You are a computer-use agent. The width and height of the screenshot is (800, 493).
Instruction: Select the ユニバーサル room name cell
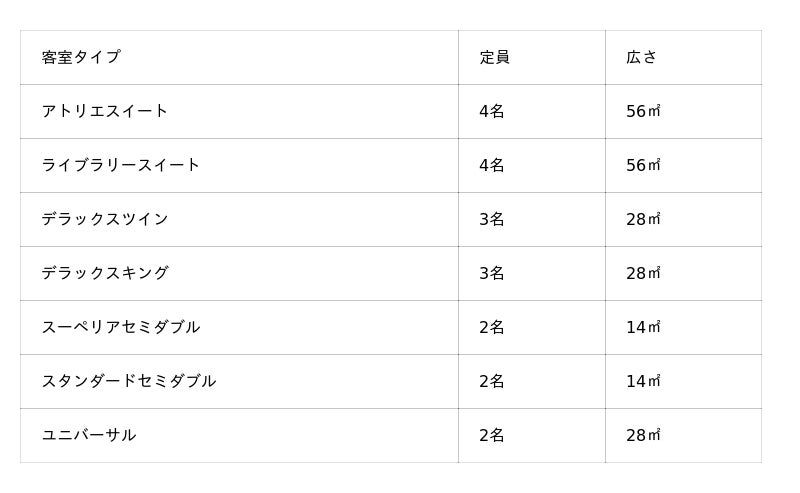89,435
